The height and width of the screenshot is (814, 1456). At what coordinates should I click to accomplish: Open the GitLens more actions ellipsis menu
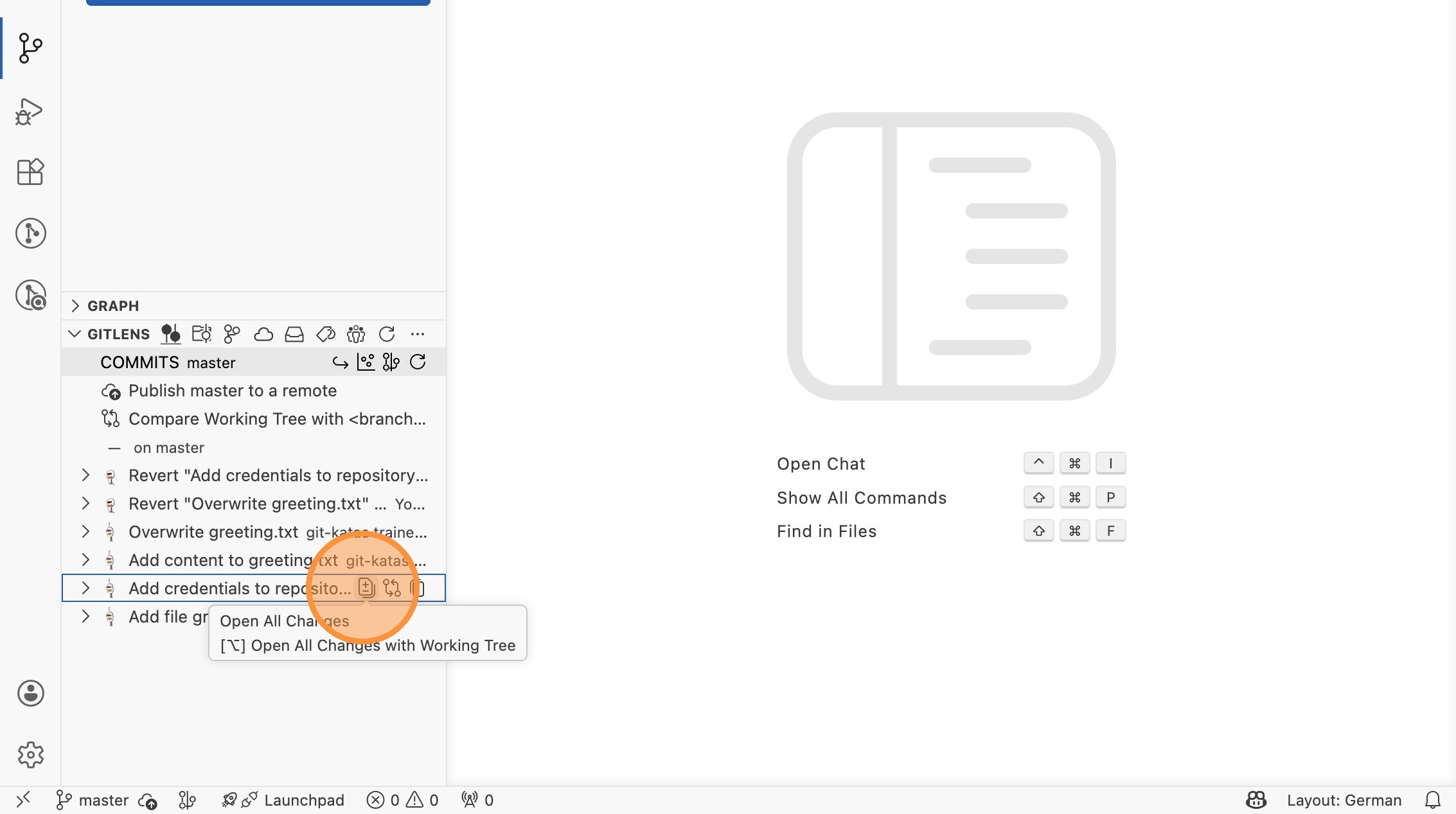[x=418, y=334]
